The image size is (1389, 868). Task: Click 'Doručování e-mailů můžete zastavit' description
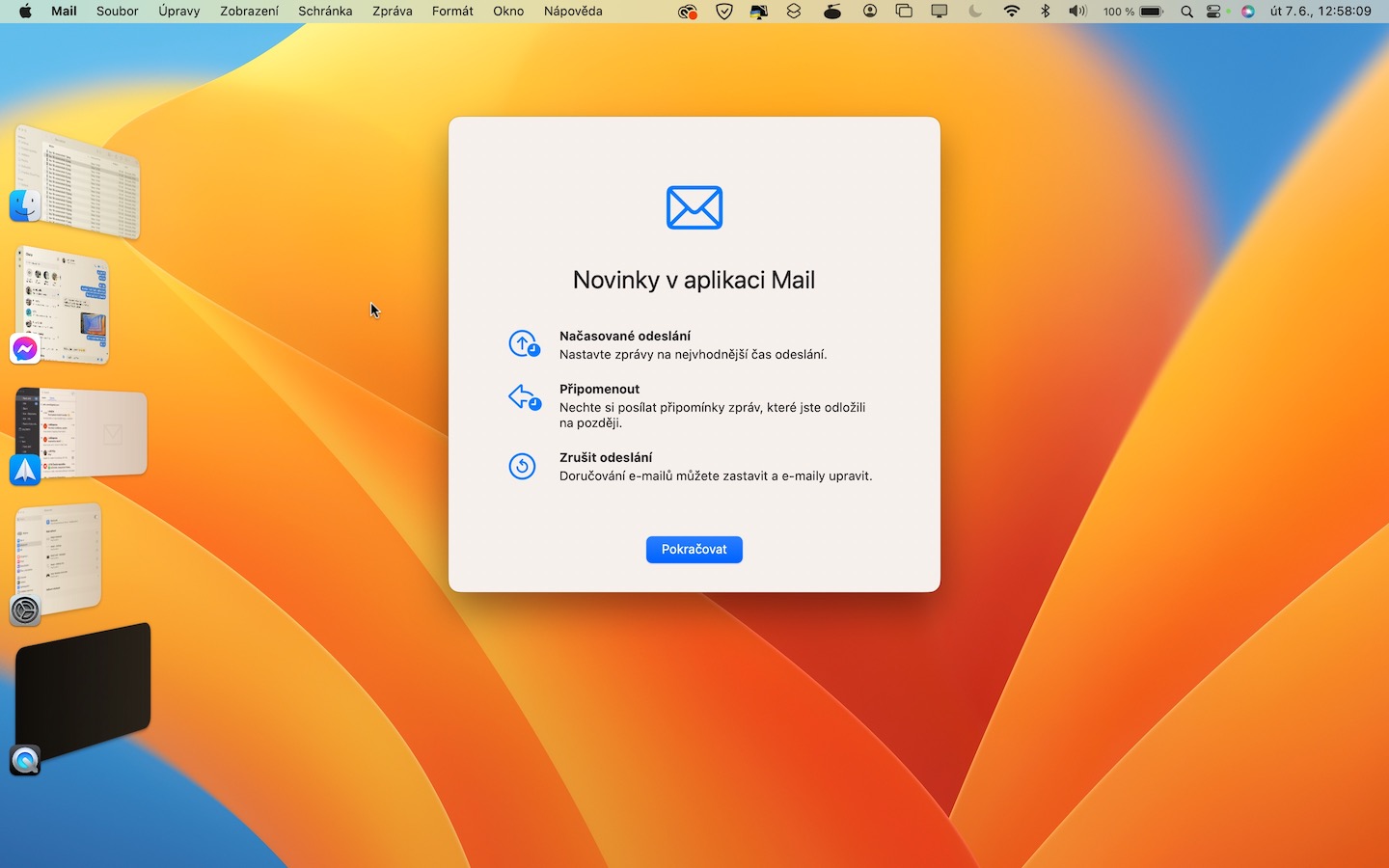(x=716, y=475)
